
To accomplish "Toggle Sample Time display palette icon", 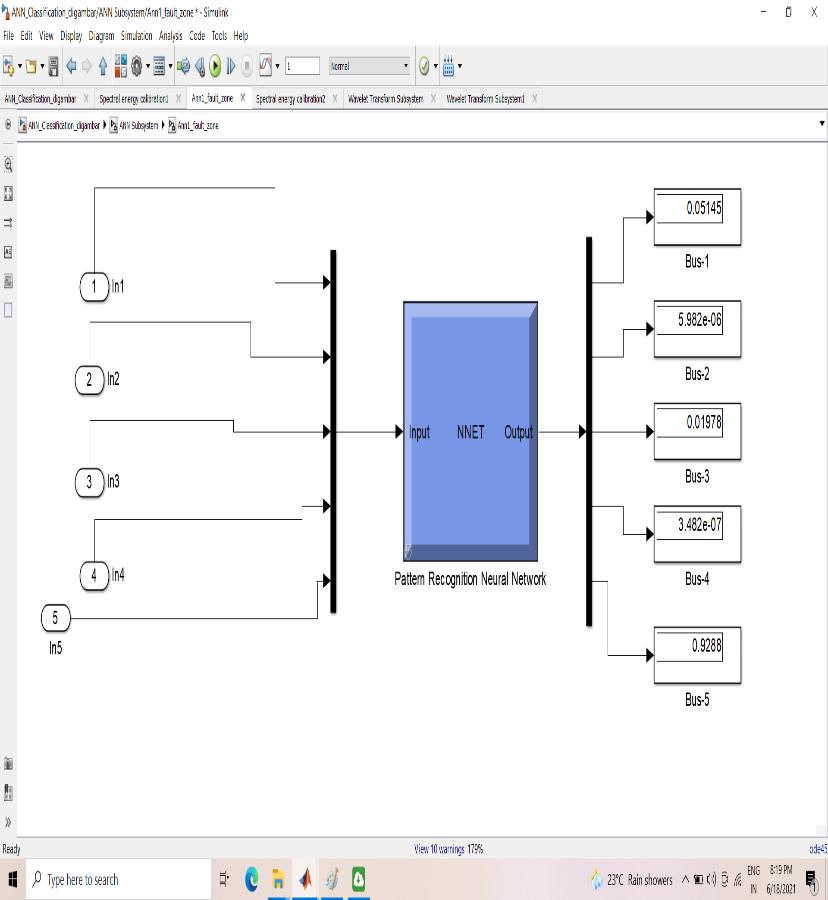I will pos(8,223).
